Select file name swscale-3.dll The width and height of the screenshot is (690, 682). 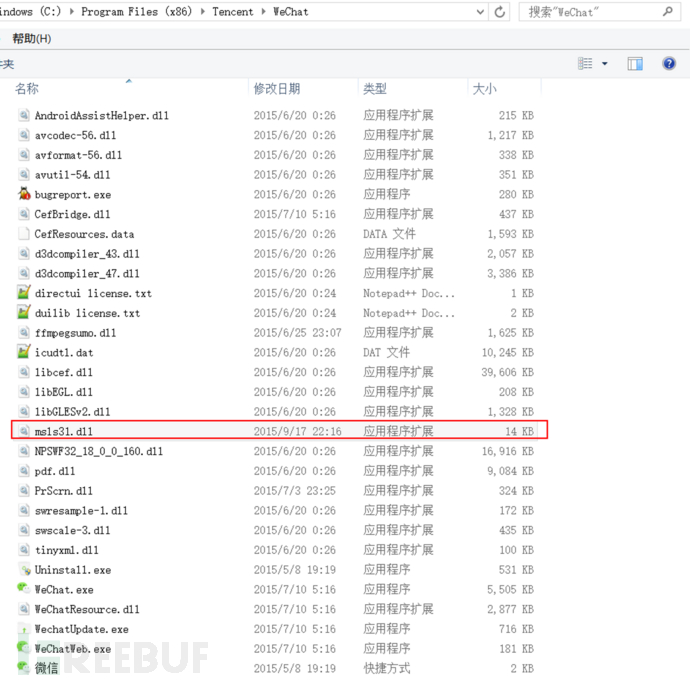[72, 530]
